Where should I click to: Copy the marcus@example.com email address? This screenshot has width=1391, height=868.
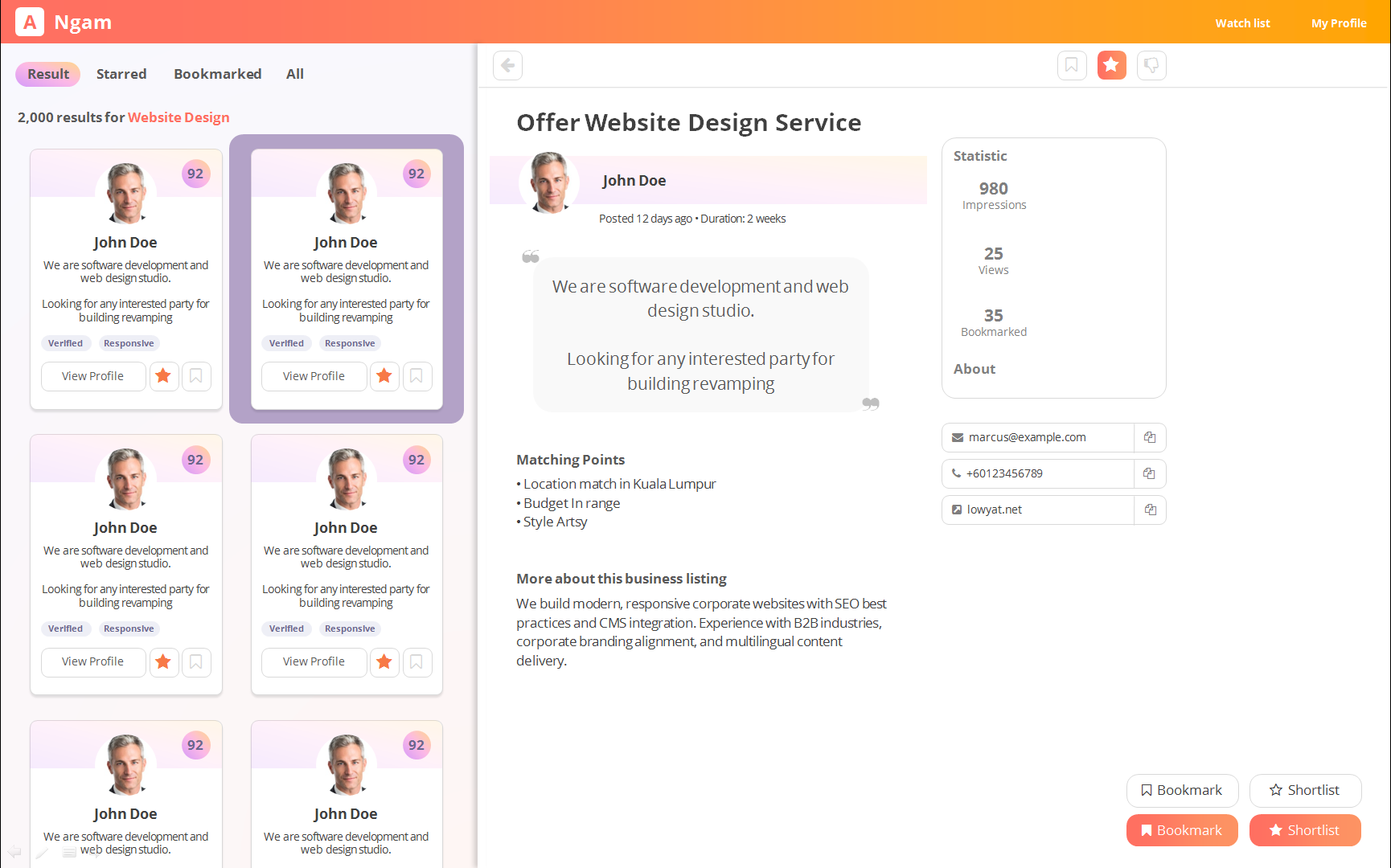point(1150,437)
